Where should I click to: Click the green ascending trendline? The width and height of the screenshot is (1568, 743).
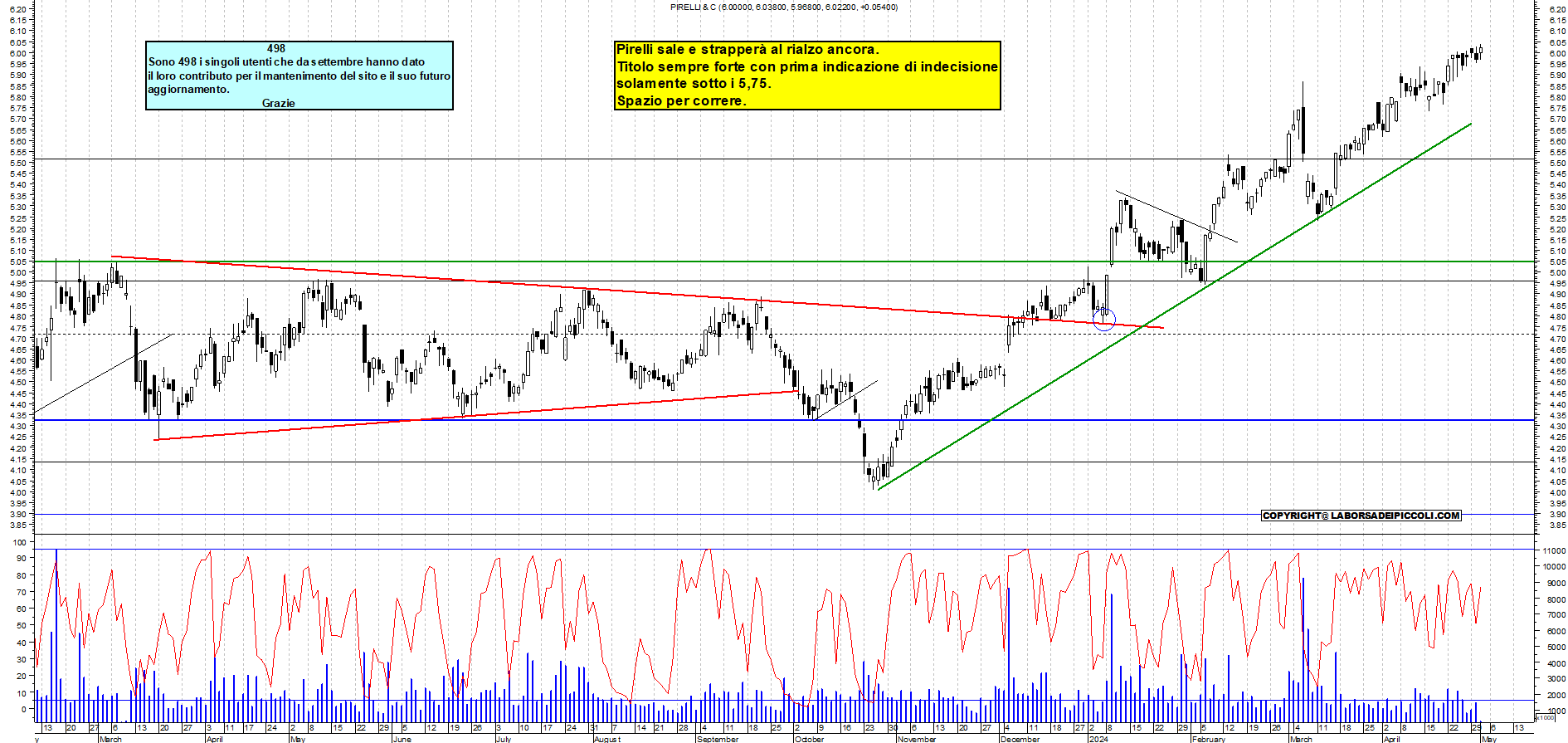[x=1174, y=306]
